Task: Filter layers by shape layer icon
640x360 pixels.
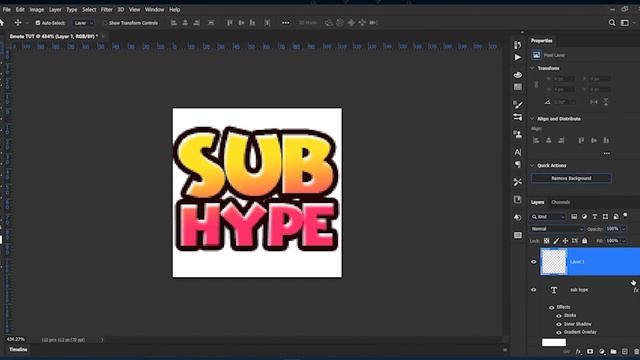Action: [x=605, y=217]
